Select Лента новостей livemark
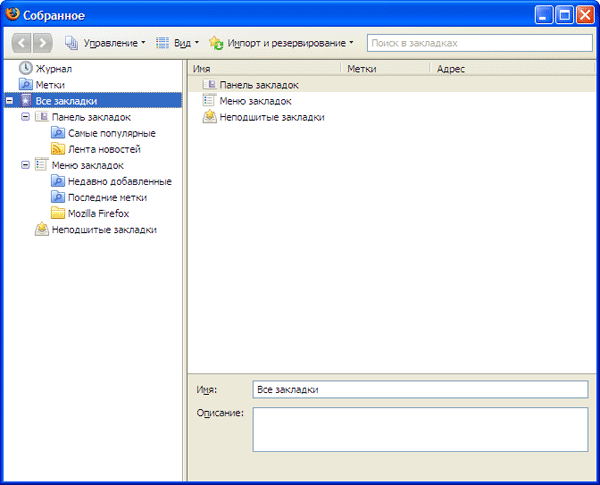The height and width of the screenshot is (485, 600). pyautogui.click(x=104, y=149)
